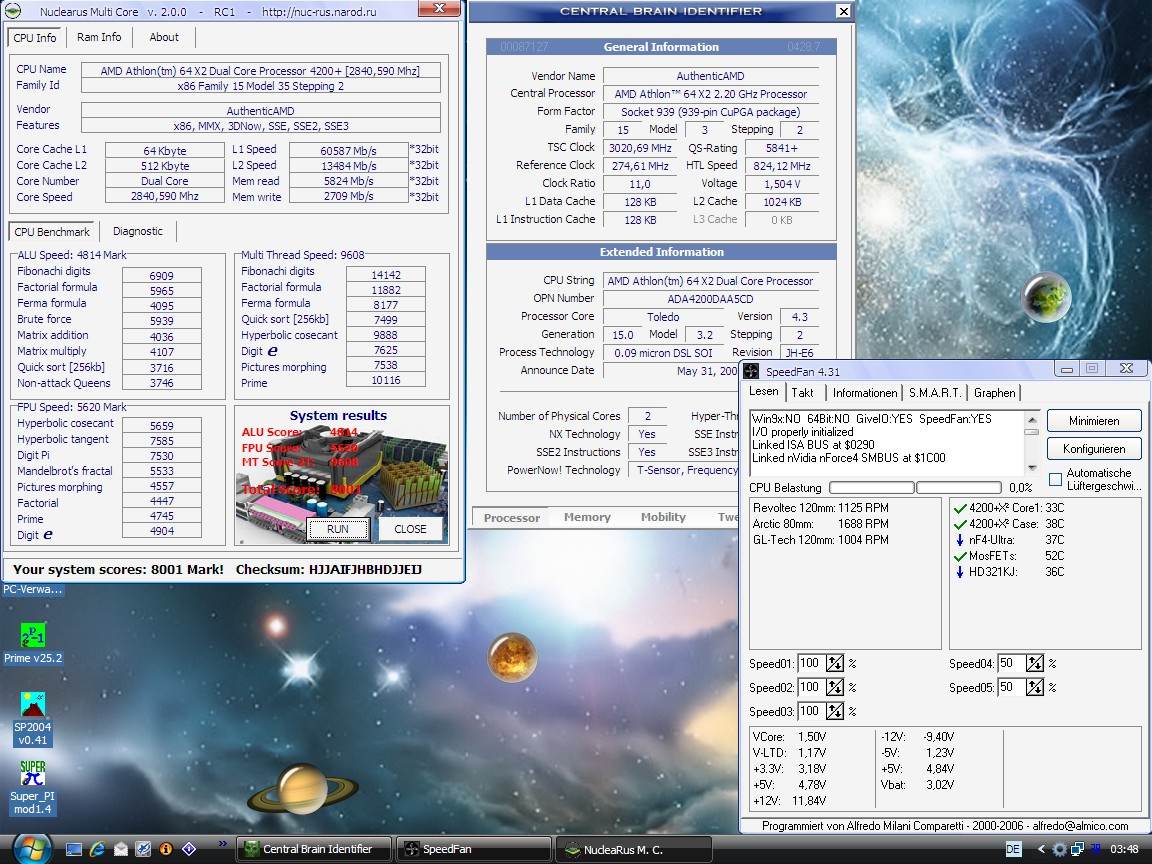Click the GL-Tech 120mm: 1004 RPM row

[821, 540]
